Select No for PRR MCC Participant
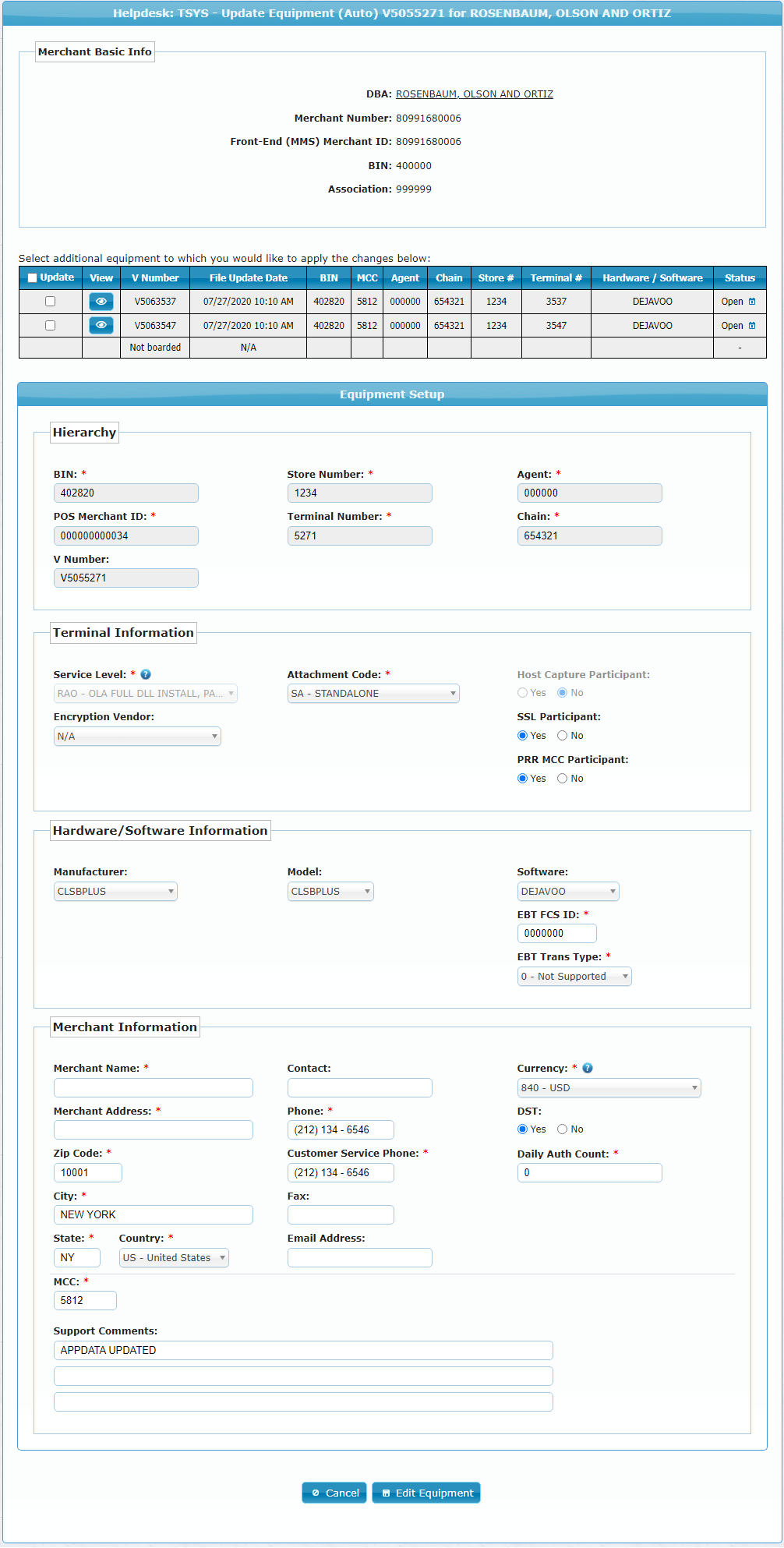Screen dimensions: 784x1548 562,779
